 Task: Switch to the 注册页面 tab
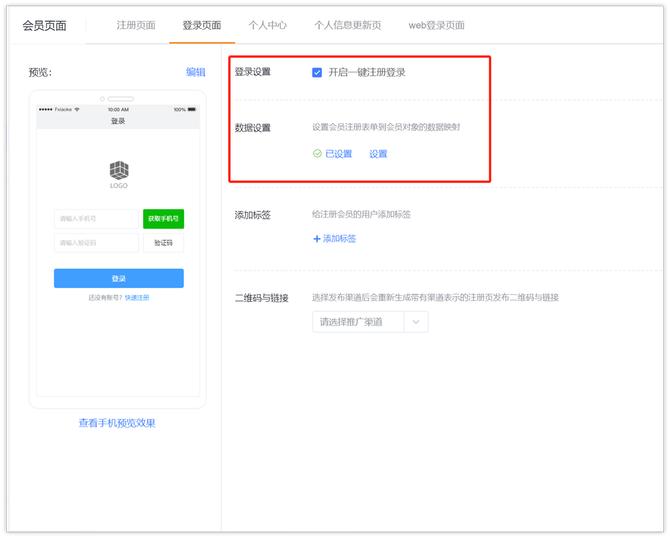[136, 25]
